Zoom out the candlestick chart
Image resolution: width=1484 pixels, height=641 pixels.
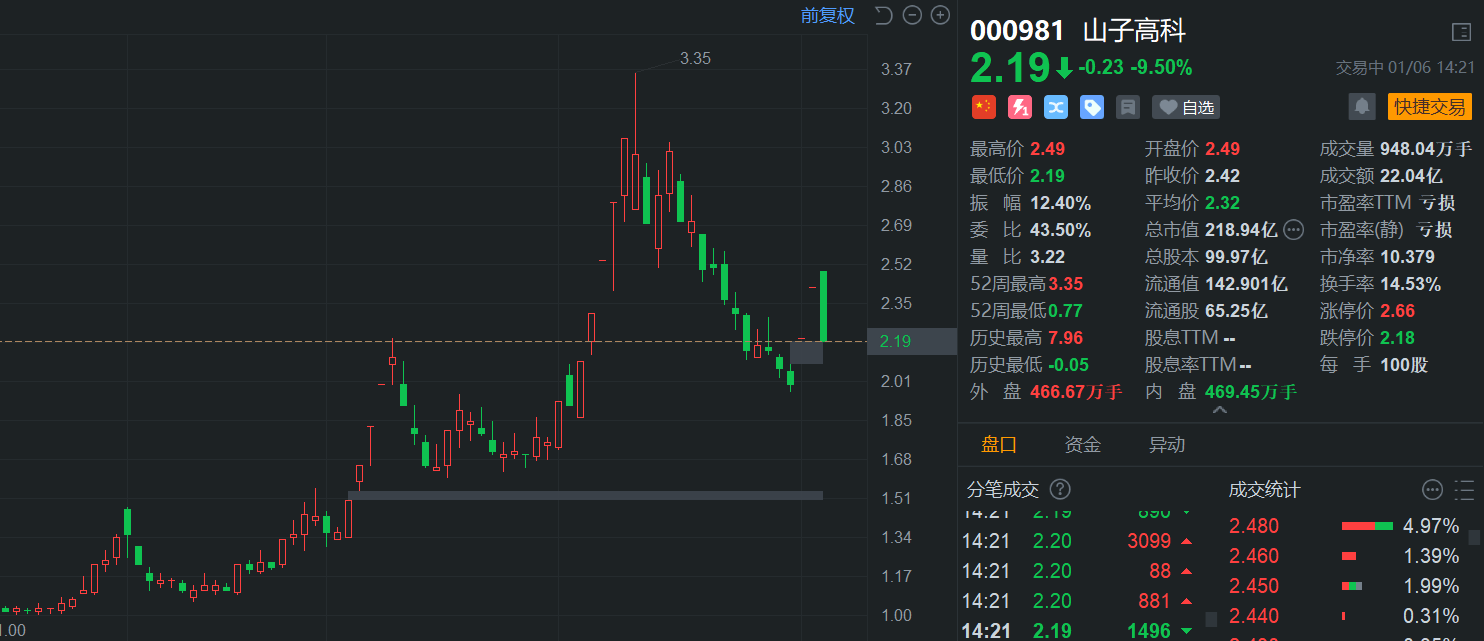(x=911, y=15)
